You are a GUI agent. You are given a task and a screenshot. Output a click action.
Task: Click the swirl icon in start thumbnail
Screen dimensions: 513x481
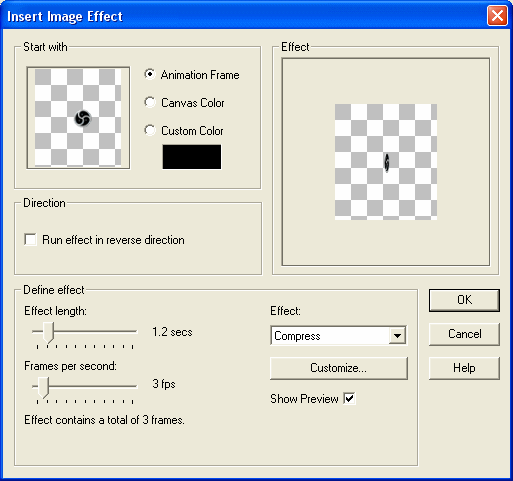[82, 118]
